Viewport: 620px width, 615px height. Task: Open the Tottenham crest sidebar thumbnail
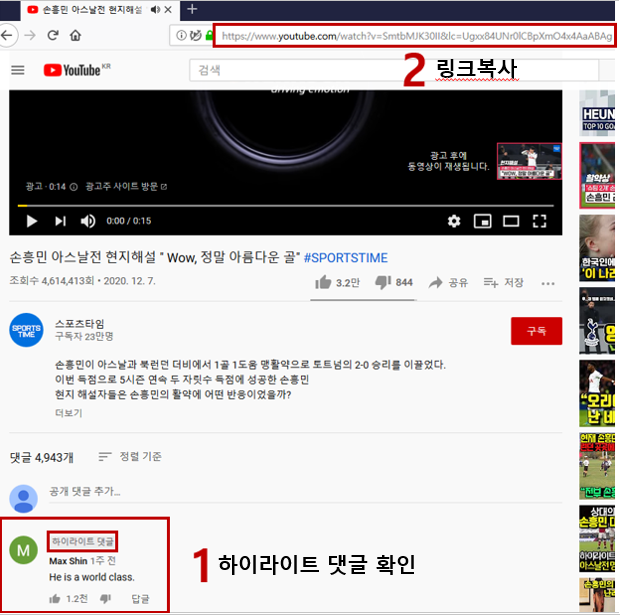[597, 321]
